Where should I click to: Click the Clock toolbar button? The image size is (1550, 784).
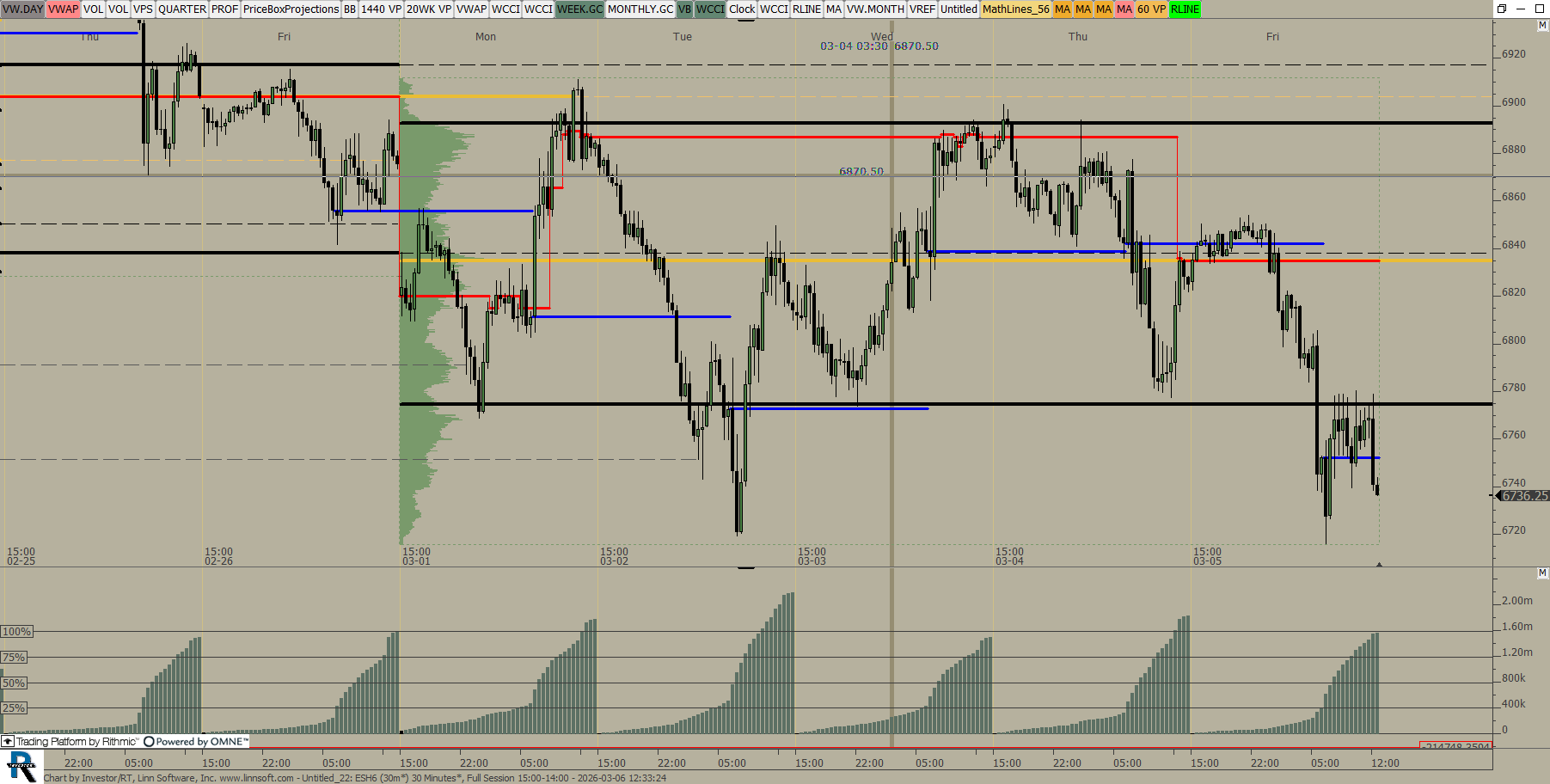click(x=741, y=9)
